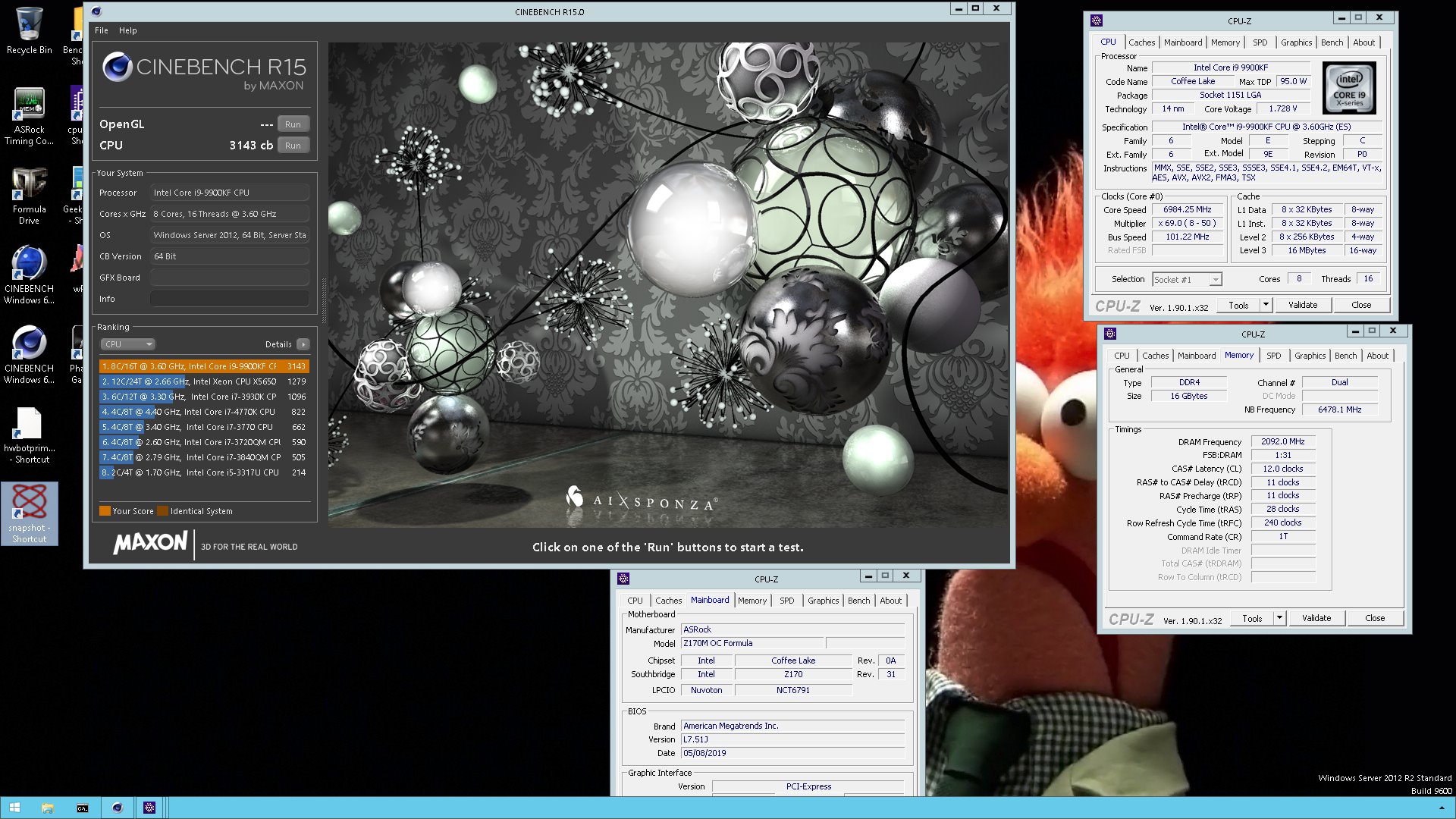Click top CPU-Z window title icon

point(1097,20)
